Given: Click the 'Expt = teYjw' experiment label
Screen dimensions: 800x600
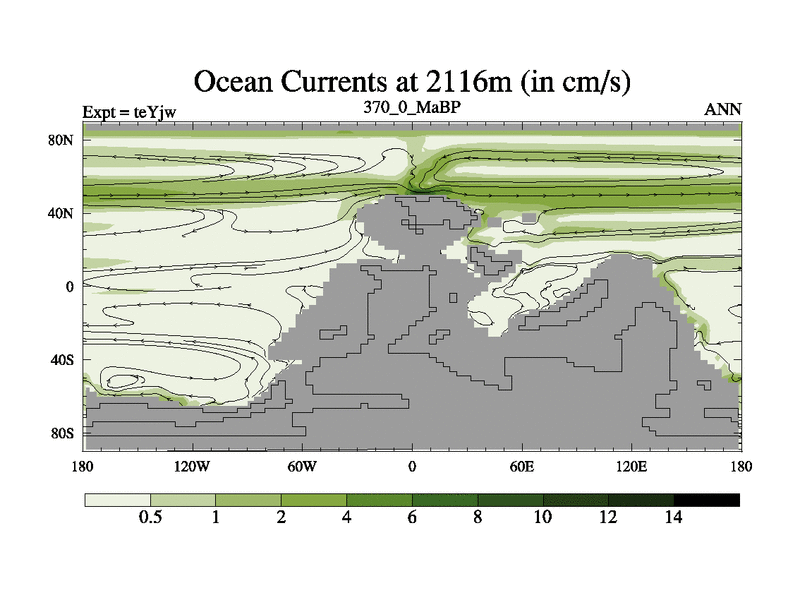Looking at the screenshot, I should pyautogui.click(x=132, y=111).
